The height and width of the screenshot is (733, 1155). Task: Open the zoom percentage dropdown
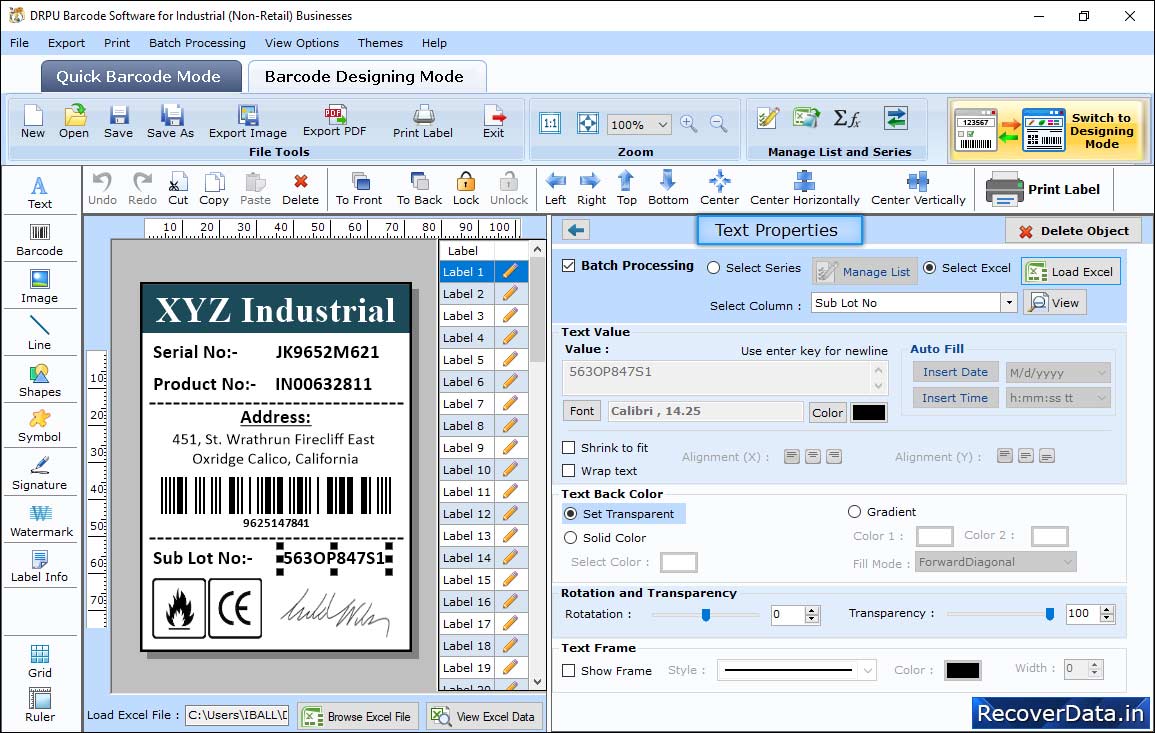click(662, 124)
